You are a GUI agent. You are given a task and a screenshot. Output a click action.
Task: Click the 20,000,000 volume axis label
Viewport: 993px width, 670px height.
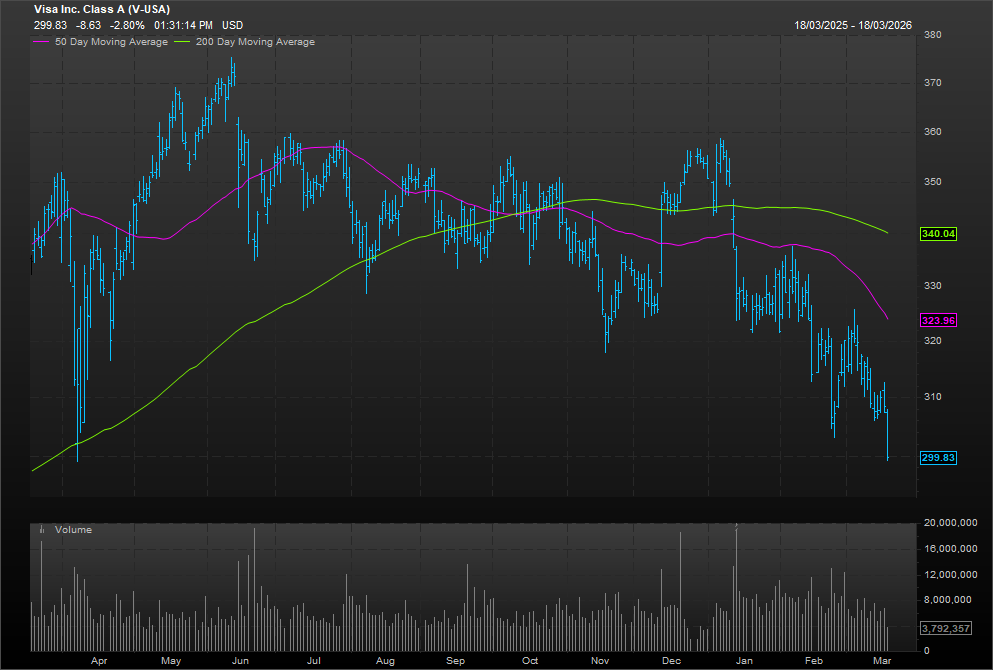click(950, 522)
